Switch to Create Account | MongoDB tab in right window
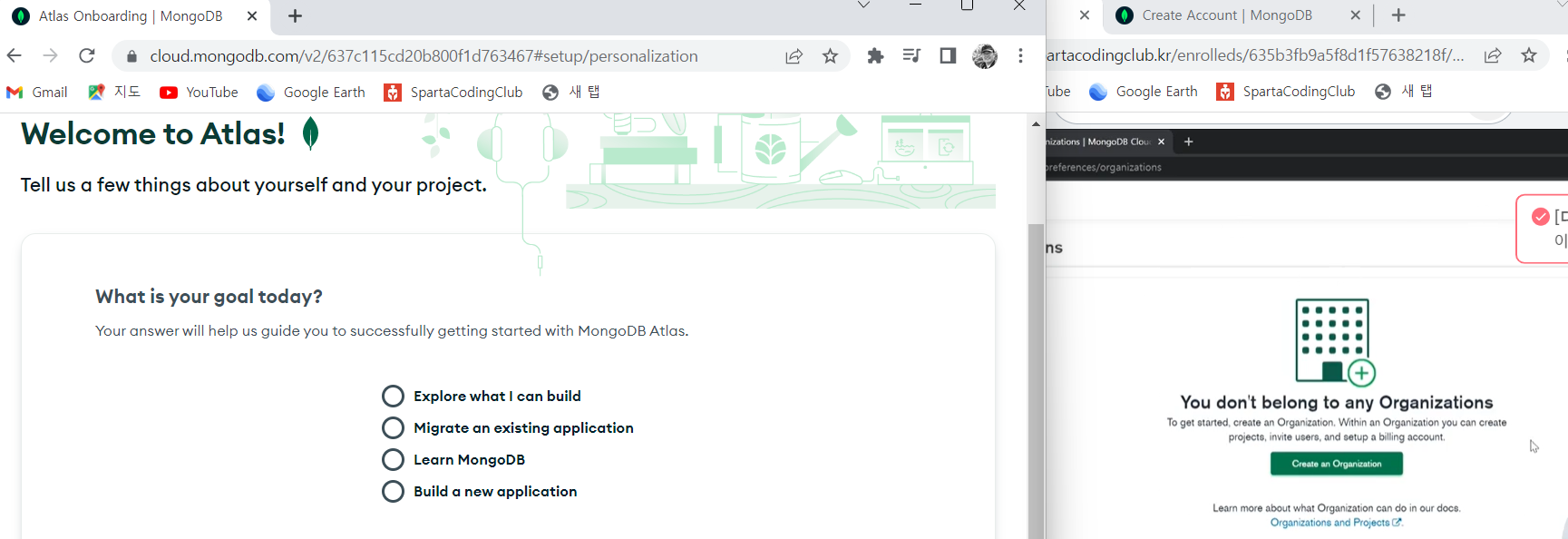1568x539 pixels. pos(1226,15)
